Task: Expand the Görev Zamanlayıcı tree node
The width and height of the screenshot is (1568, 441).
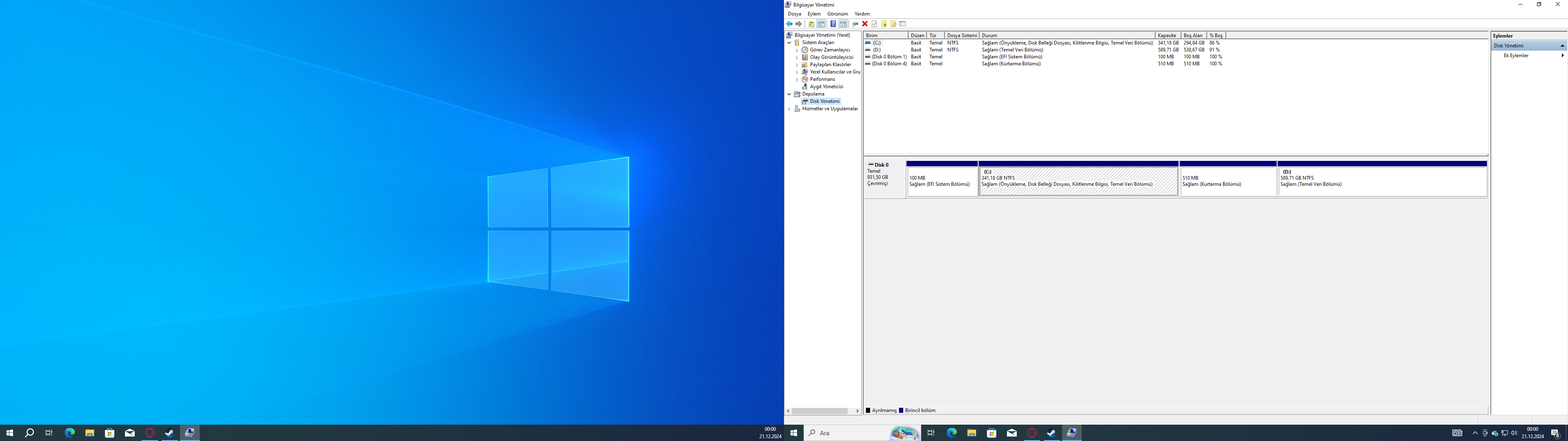Action: coord(797,50)
